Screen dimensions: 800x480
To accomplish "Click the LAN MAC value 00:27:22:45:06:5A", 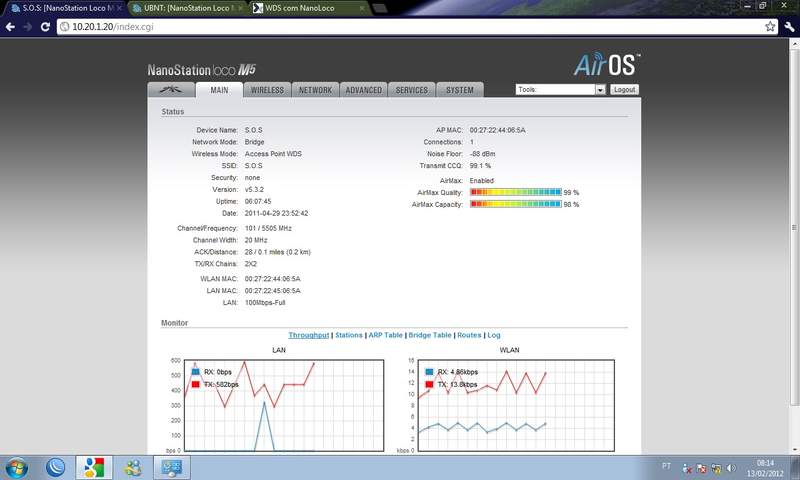I will [x=272, y=291].
